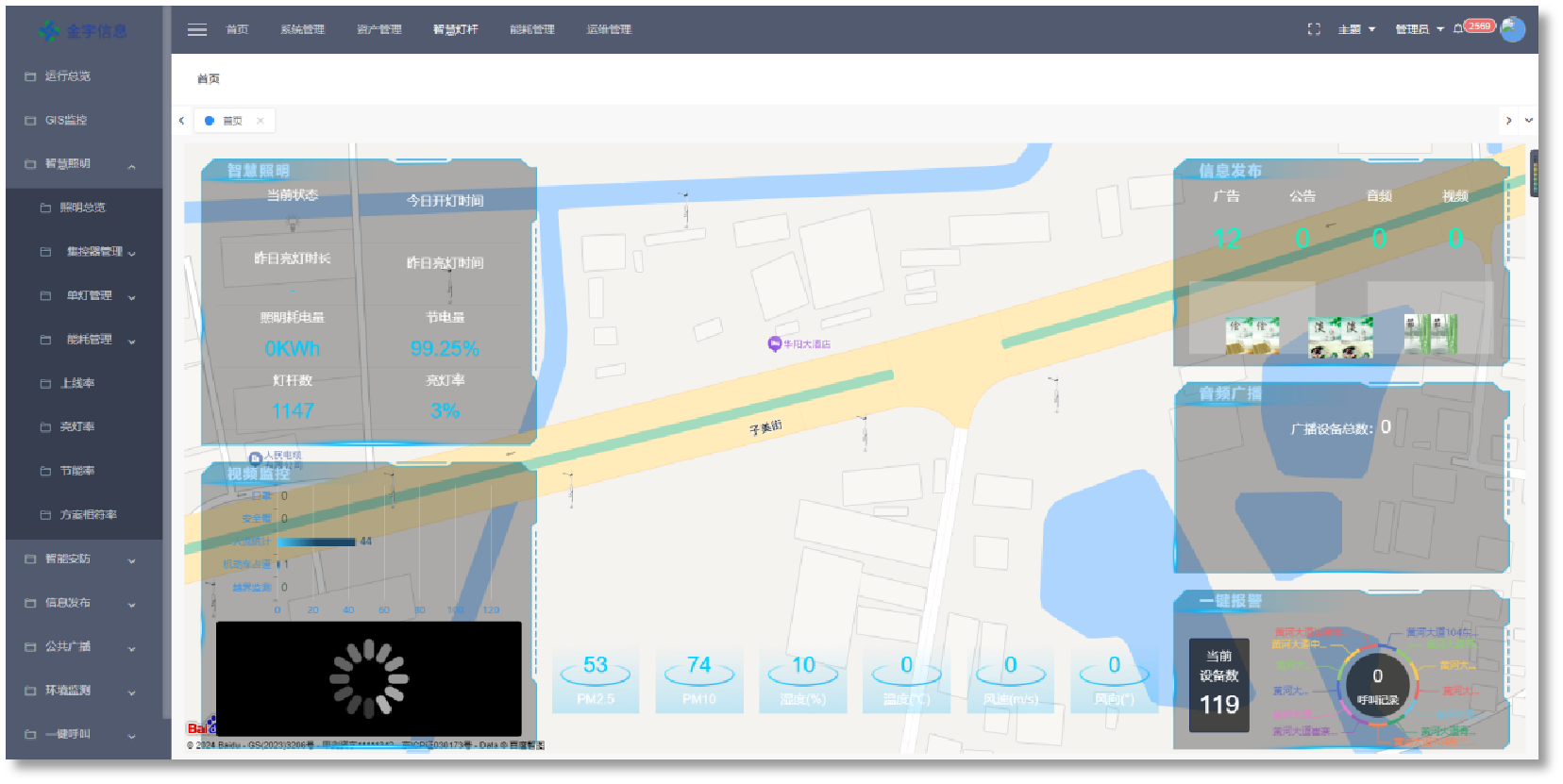Collapse the 智慧照明 sidebar section
This screenshot has width=1563, height=784.
pyautogui.click(x=131, y=166)
